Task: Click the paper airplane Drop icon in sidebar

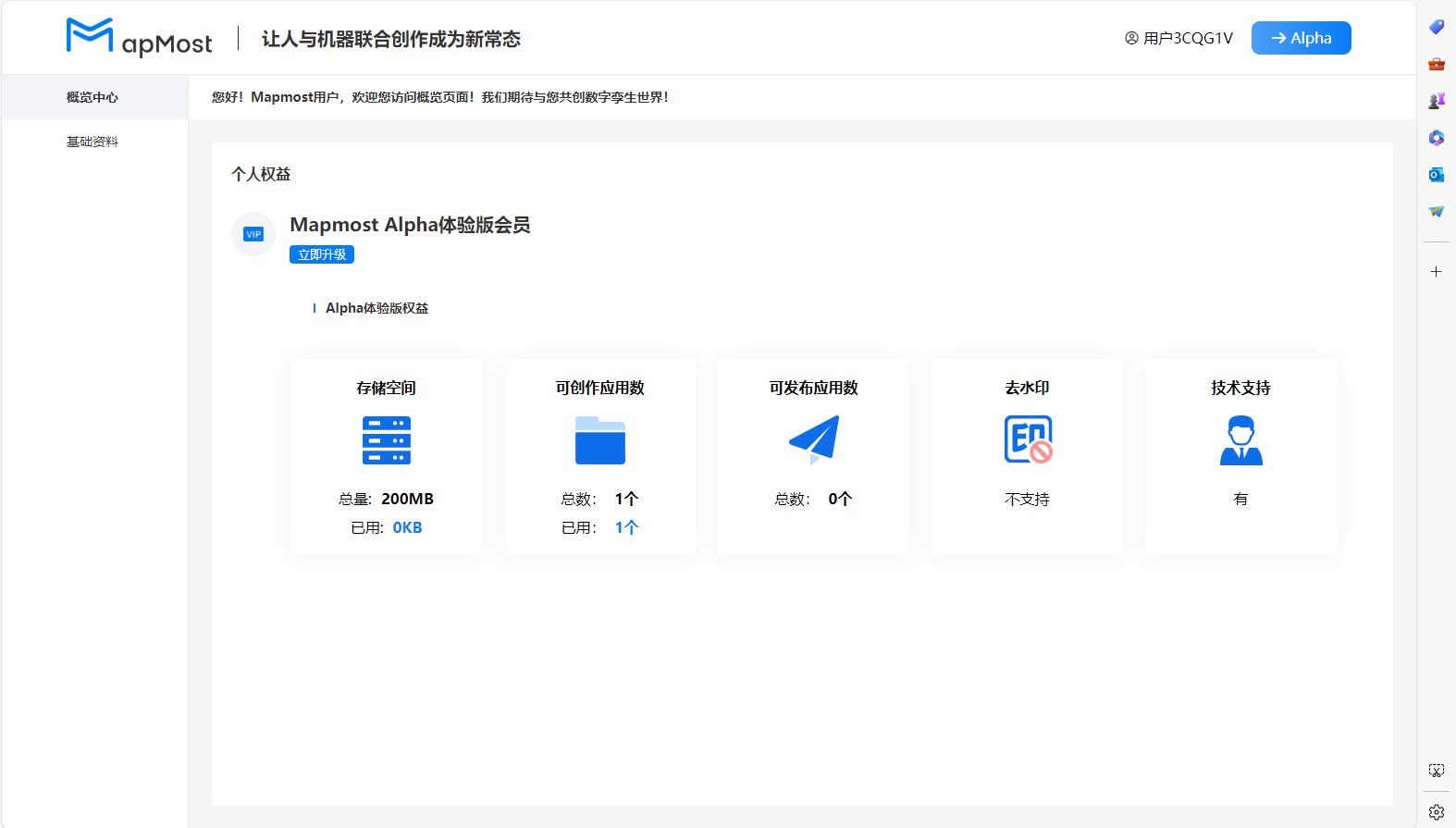Action: [x=1437, y=212]
